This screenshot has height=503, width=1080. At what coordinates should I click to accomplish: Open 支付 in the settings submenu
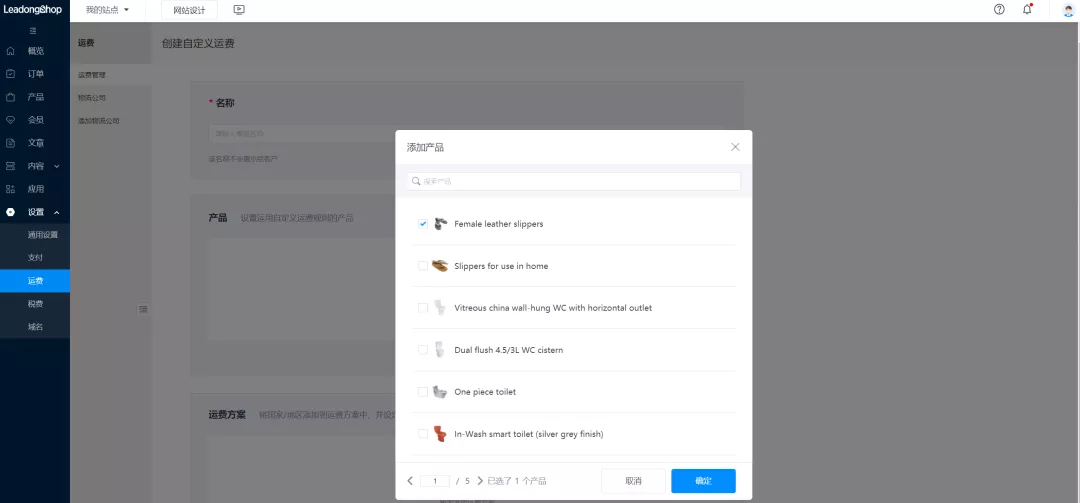click(x=35, y=258)
